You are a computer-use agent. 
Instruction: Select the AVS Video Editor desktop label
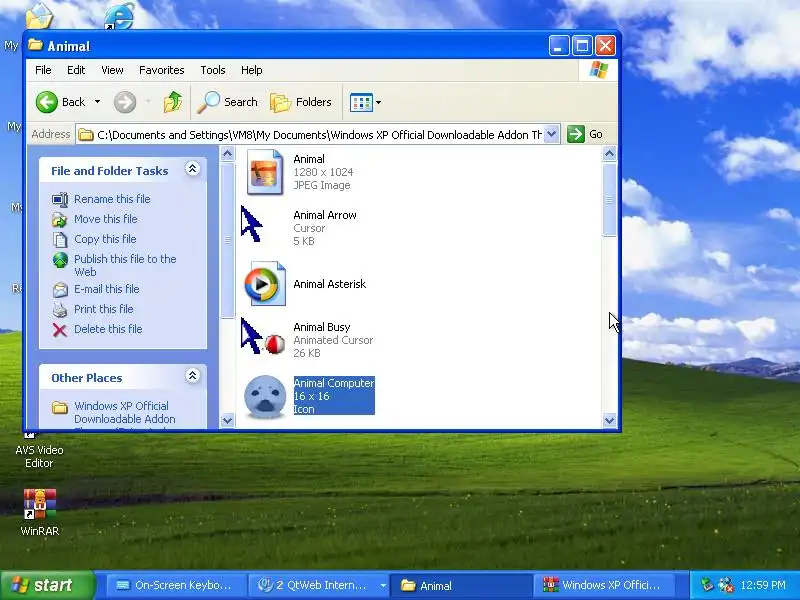click(x=39, y=457)
